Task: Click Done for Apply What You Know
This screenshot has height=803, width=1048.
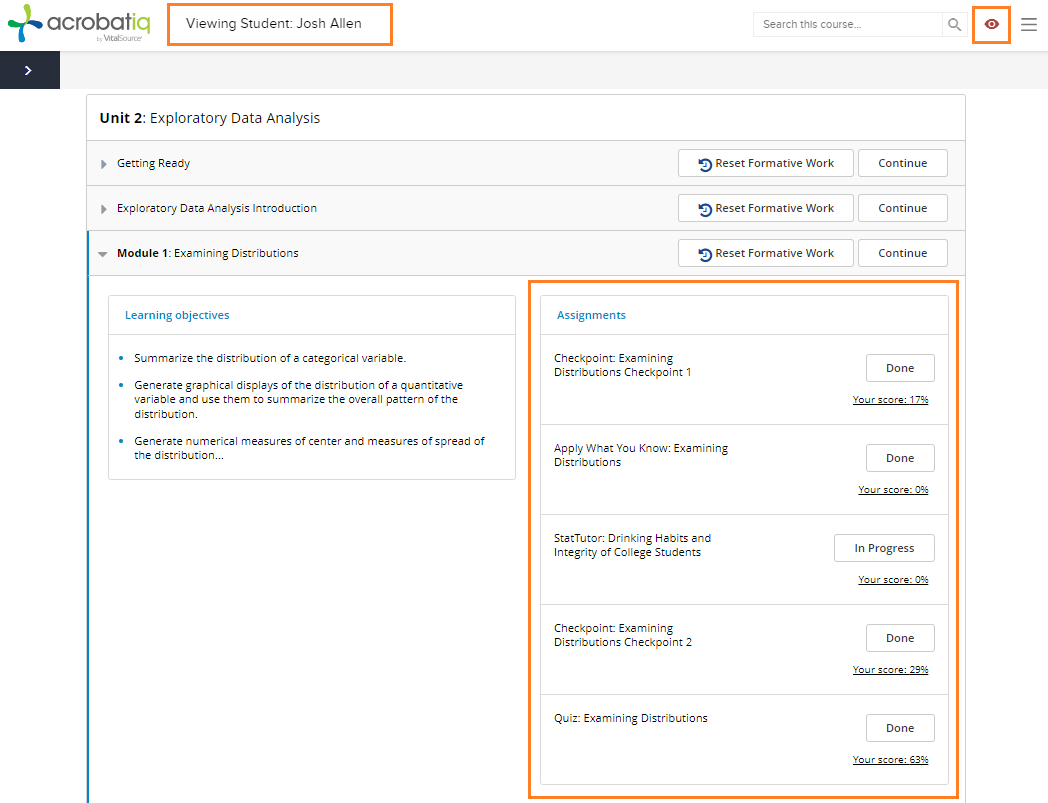Action: click(x=900, y=458)
